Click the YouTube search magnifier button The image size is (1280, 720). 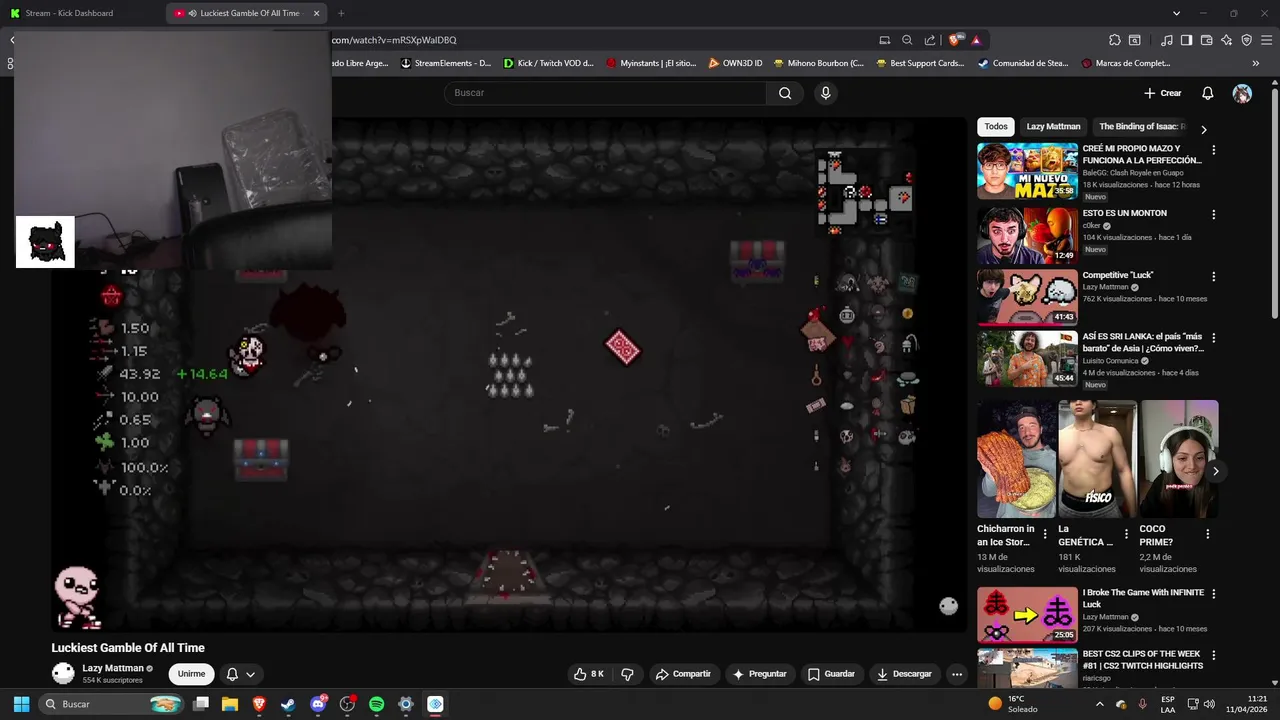[785, 93]
